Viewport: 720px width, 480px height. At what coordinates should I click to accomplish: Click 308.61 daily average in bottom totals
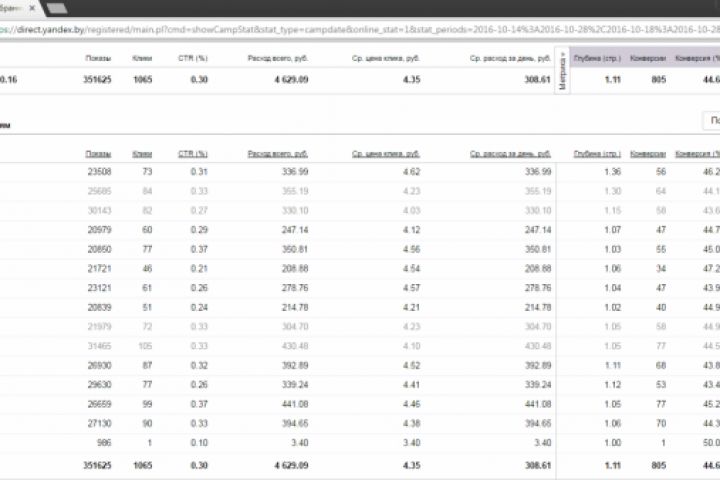(x=538, y=465)
